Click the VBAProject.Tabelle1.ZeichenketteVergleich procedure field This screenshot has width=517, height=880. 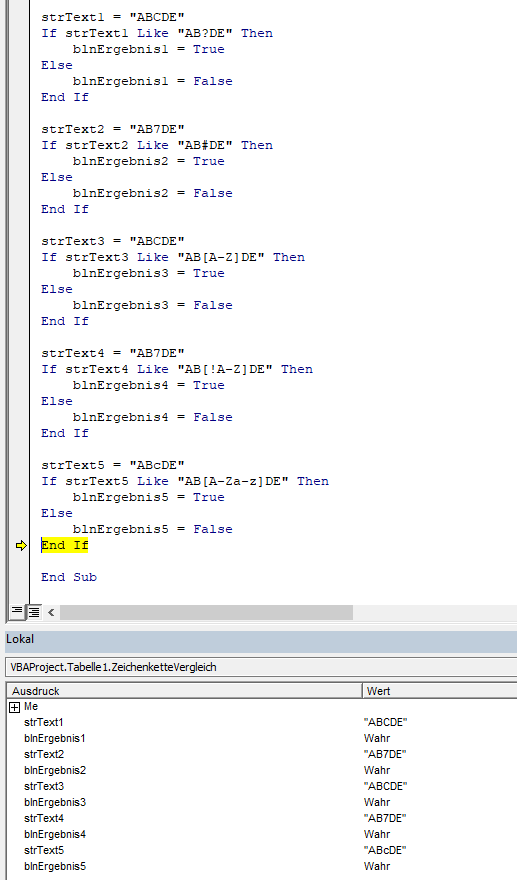(x=261, y=667)
